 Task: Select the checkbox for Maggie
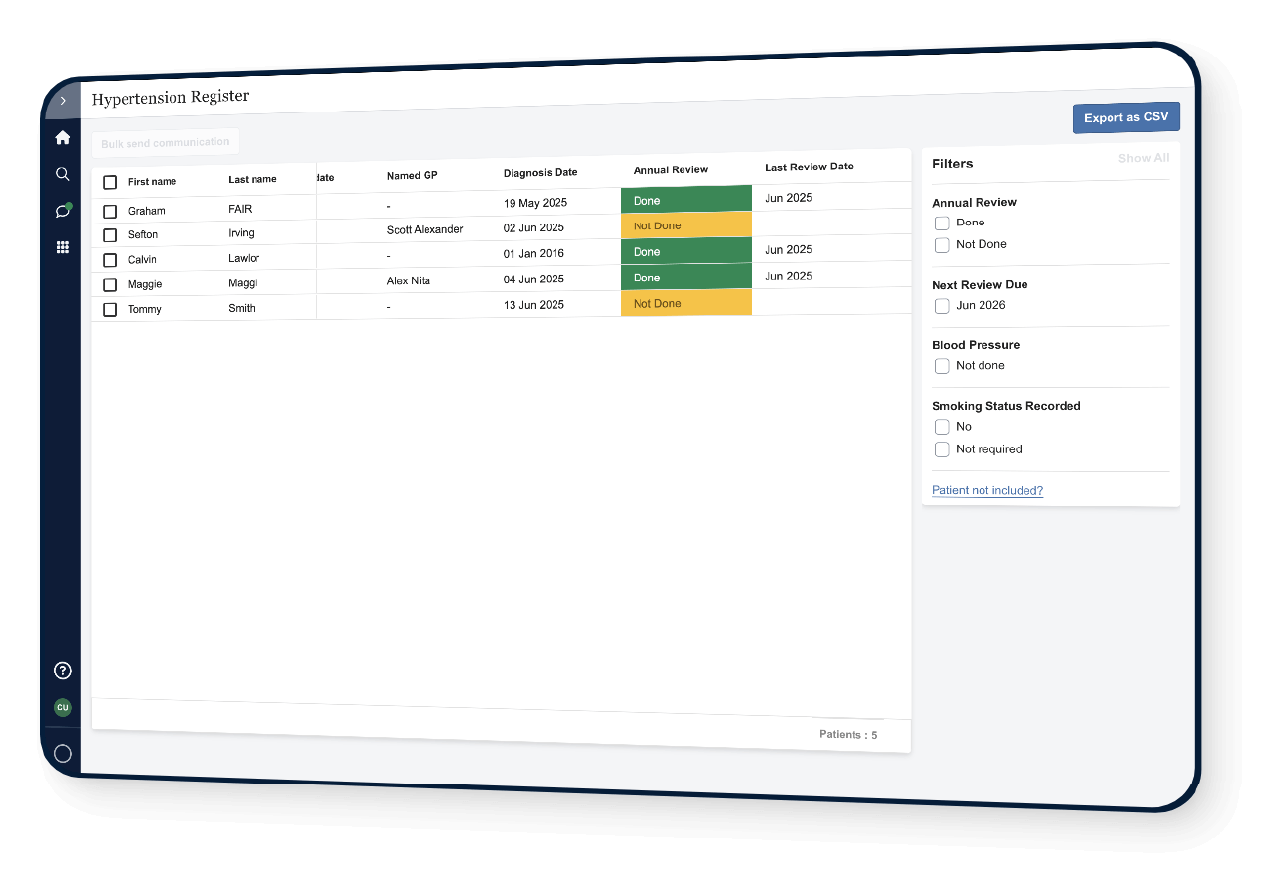(110, 285)
